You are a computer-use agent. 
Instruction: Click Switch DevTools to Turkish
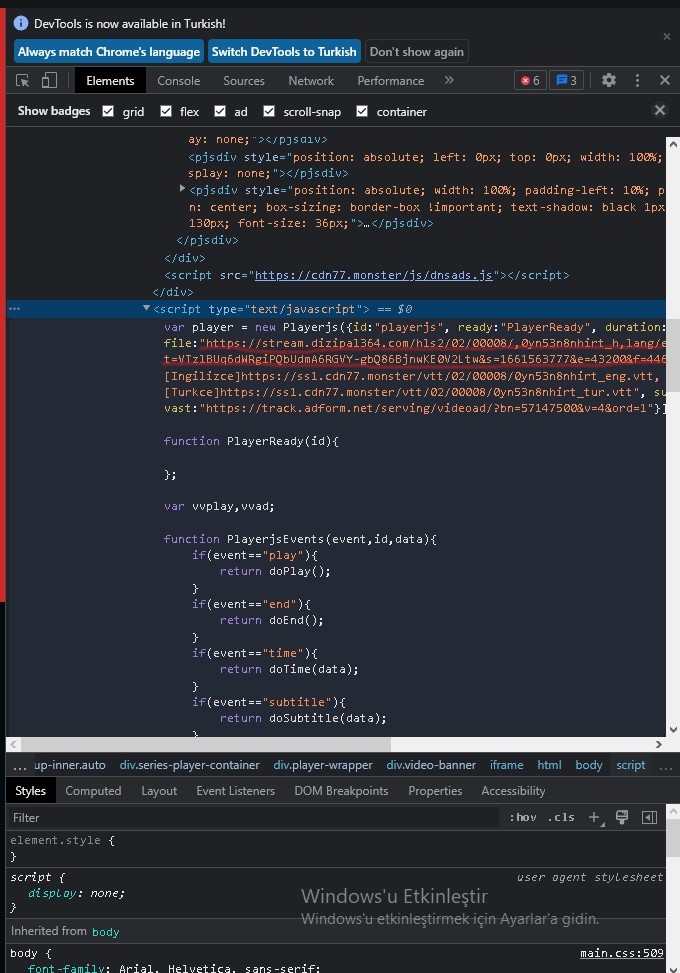[284, 52]
